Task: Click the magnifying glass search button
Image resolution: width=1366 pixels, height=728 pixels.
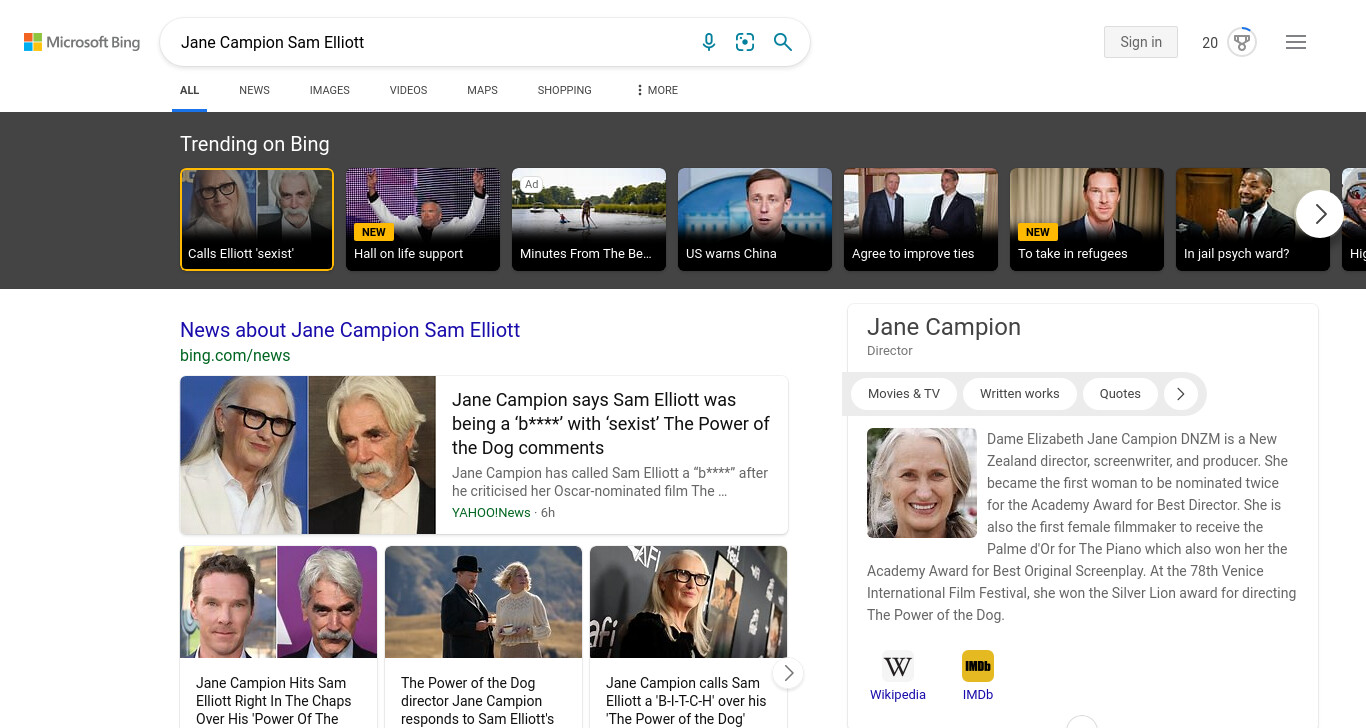Action: [x=783, y=42]
